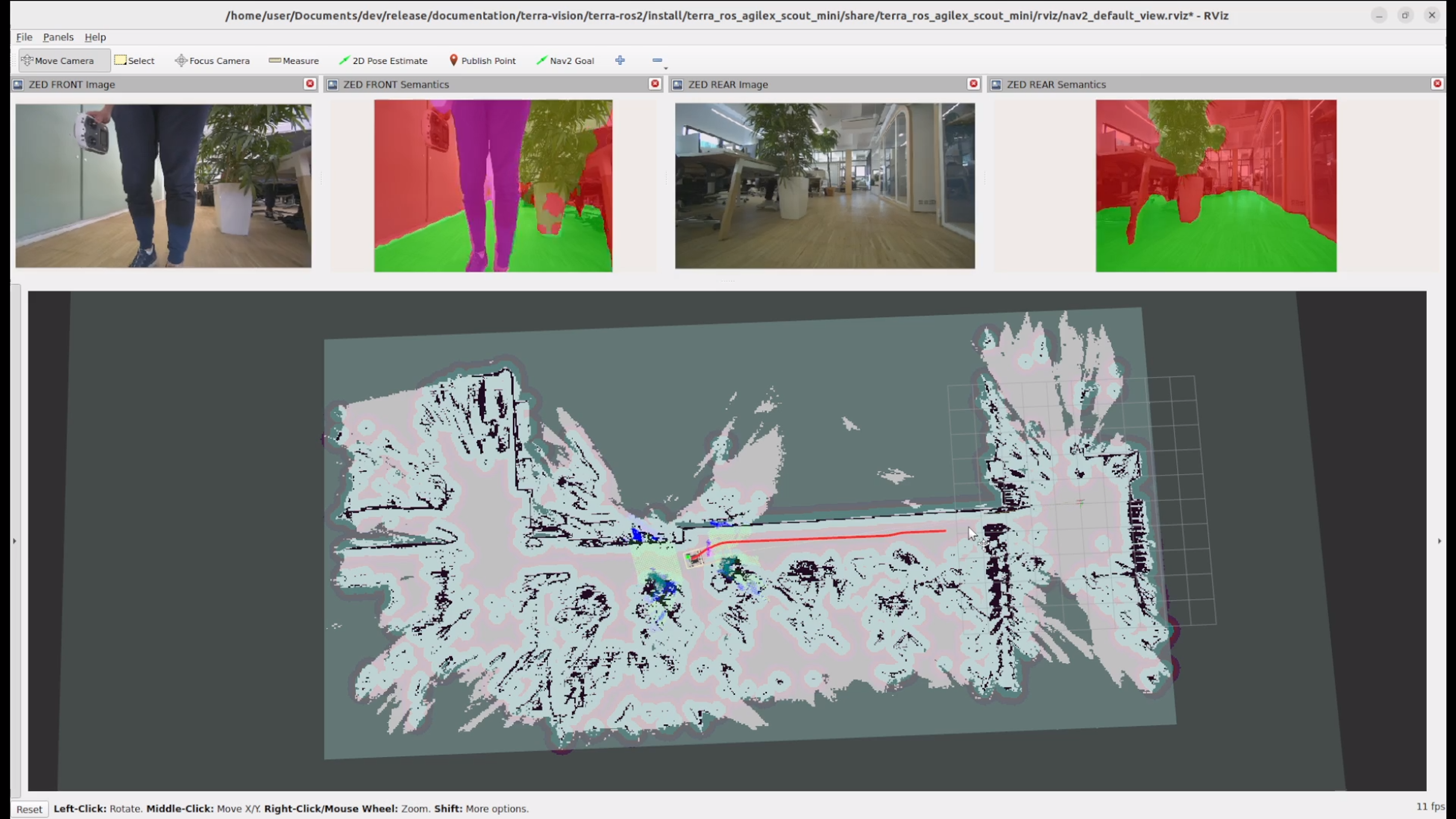Activate the 2D Pose Estimate tool
This screenshot has height=819, width=1456.
pyautogui.click(x=383, y=61)
